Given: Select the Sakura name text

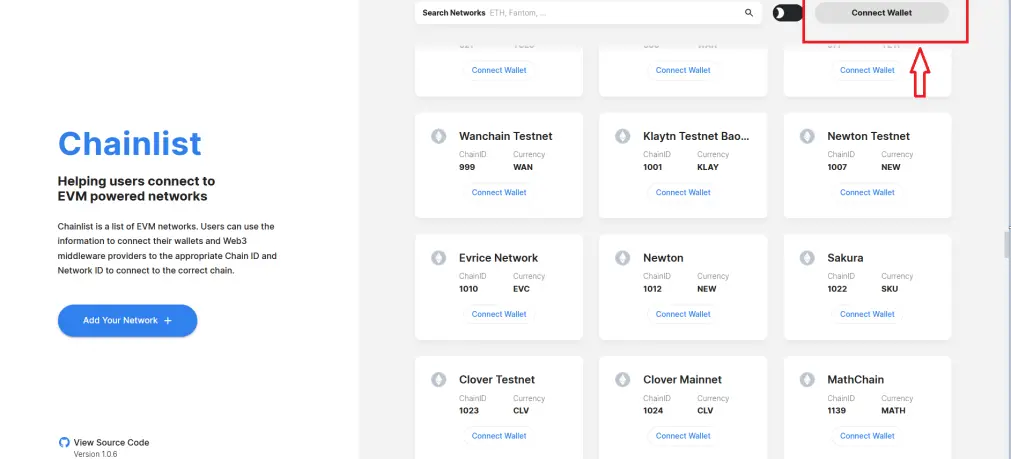Looking at the screenshot, I should click(845, 258).
